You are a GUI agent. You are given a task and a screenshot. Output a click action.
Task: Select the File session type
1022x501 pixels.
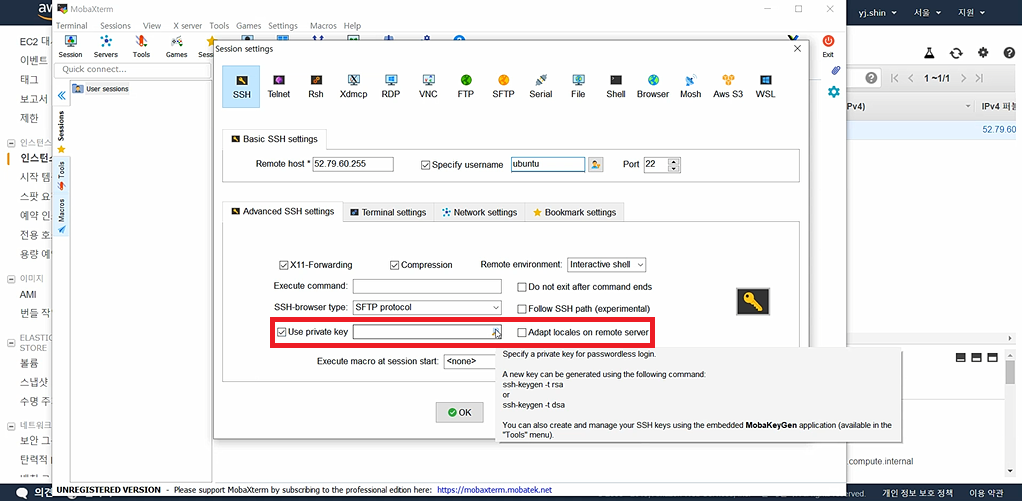[x=578, y=86]
